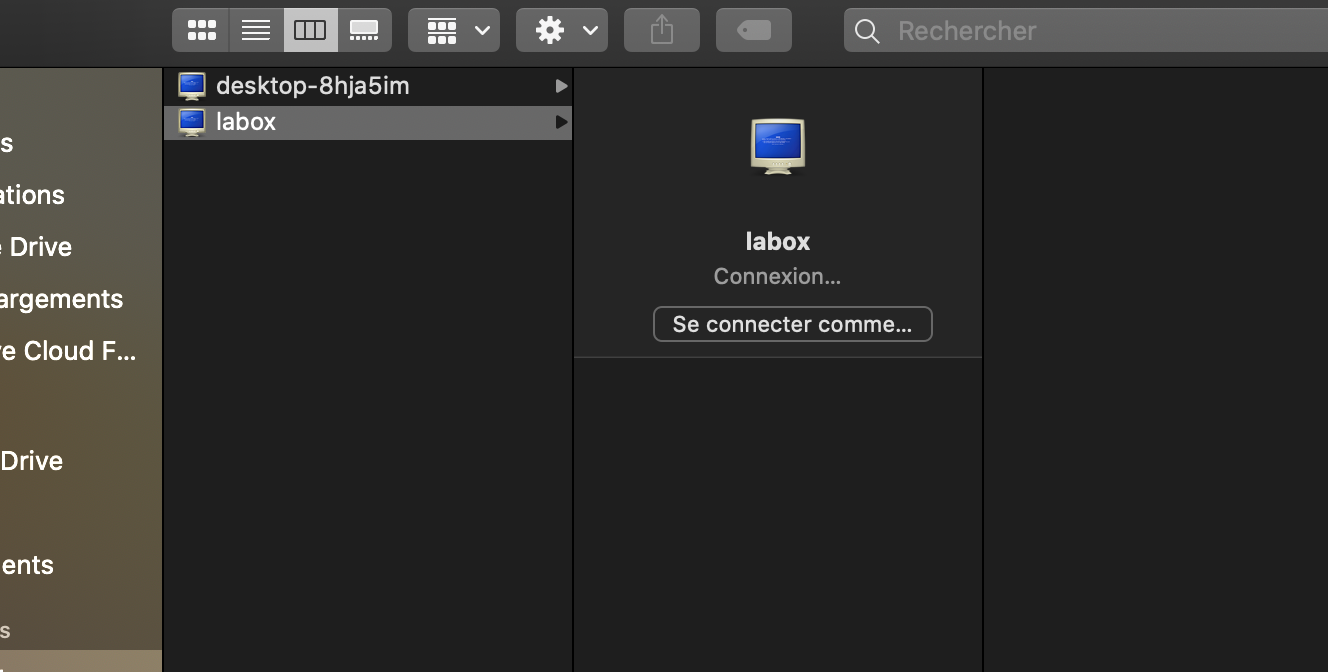1328x672 pixels.
Task: Open the gear action menu
Action: (561, 31)
